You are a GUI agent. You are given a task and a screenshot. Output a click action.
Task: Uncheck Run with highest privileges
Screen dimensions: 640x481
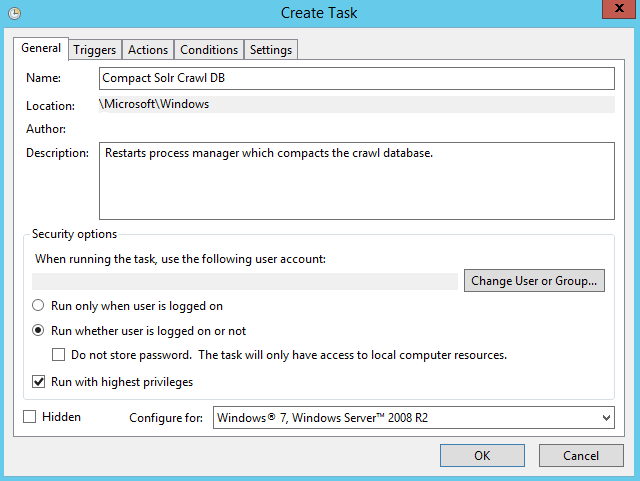(38, 382)
